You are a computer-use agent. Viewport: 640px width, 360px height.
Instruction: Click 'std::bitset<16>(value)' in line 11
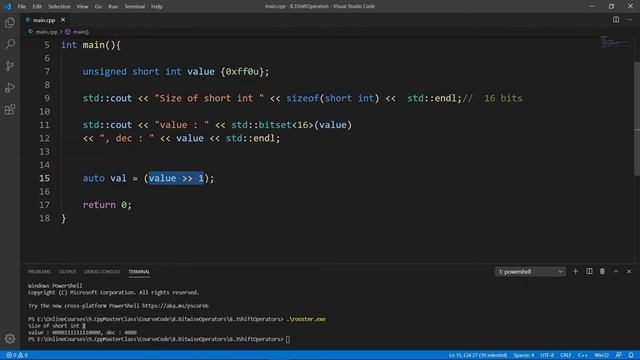coord(291,125)
